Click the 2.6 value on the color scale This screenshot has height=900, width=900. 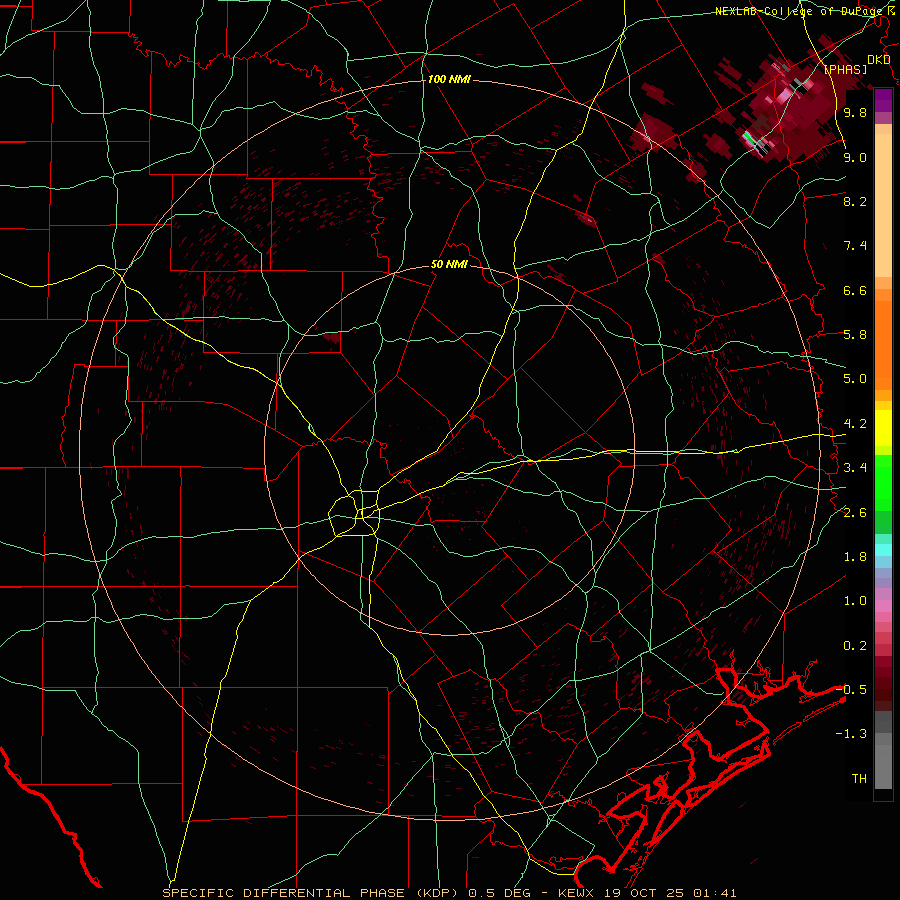pyautogui.click(x=855, y=513)
